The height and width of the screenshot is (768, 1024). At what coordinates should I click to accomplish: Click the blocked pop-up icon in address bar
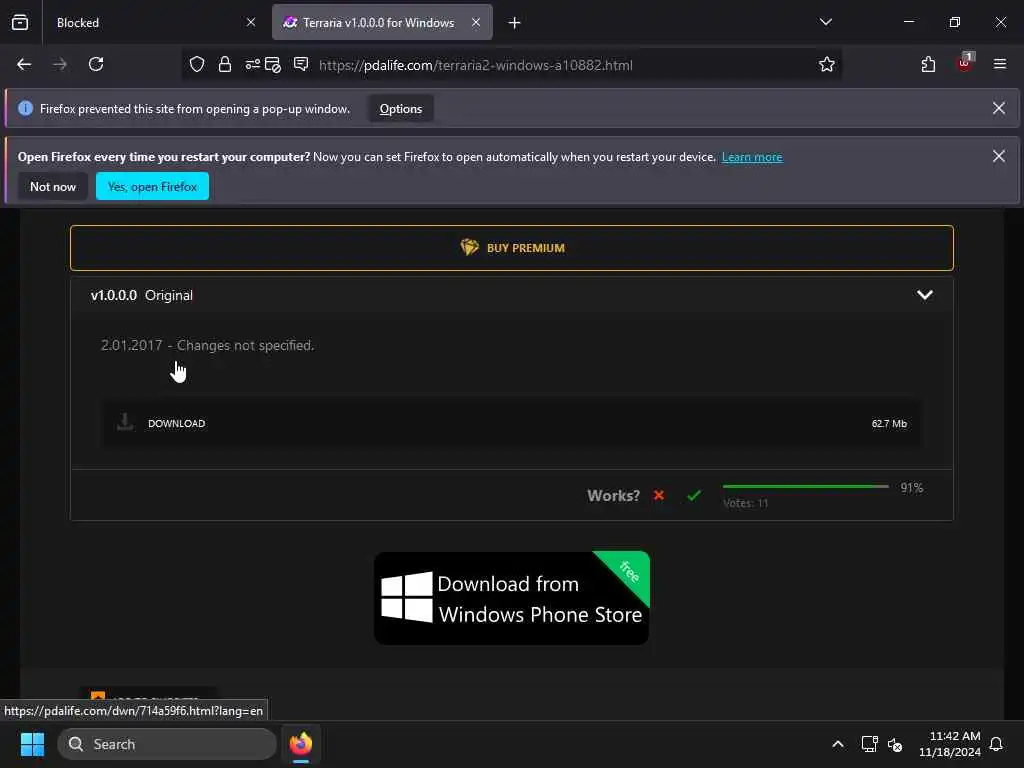pos(273,65)
